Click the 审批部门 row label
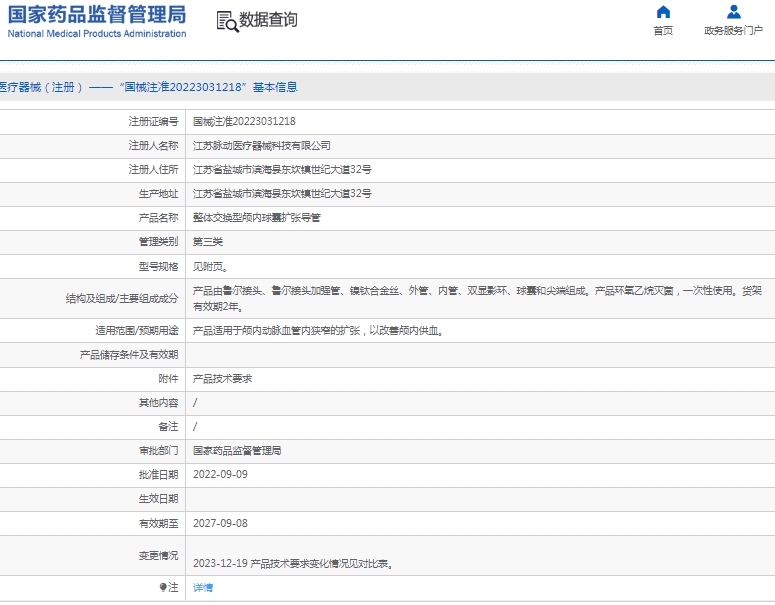 click(x=158, y=451)
